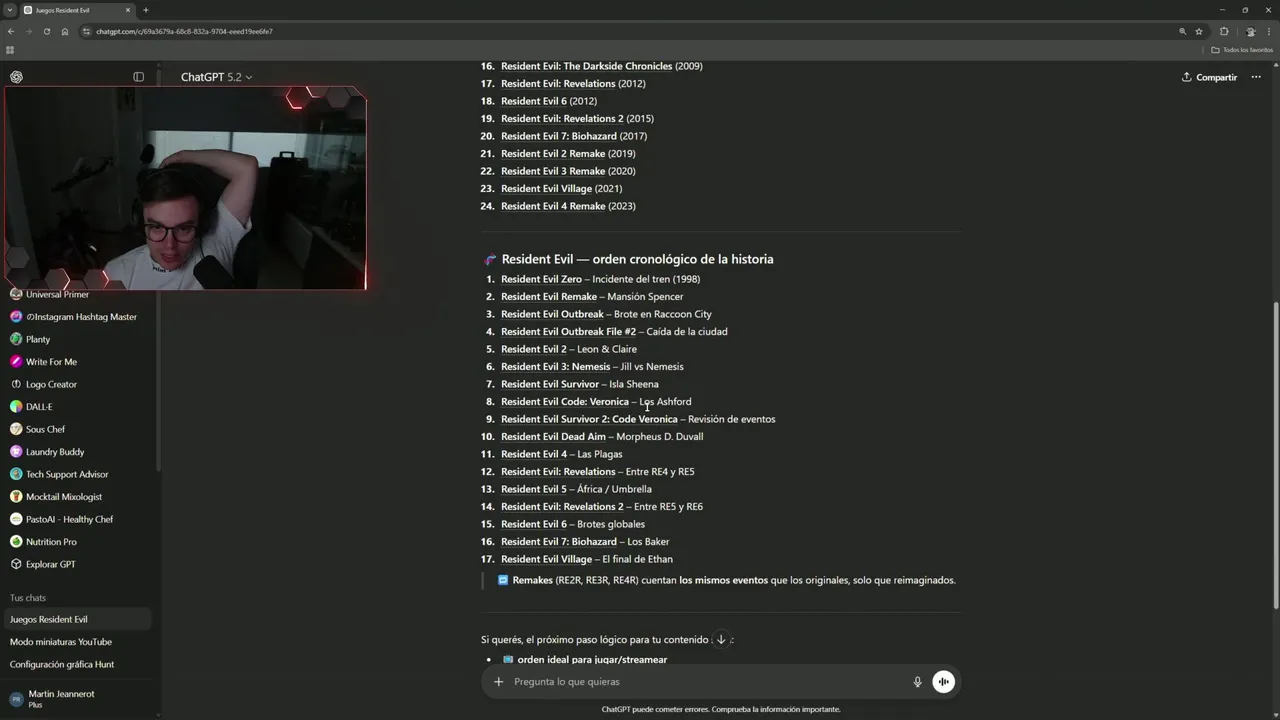Open the conversation options three-dot menu
This screenshot has height=720, width=1280.
point(1256,77)
